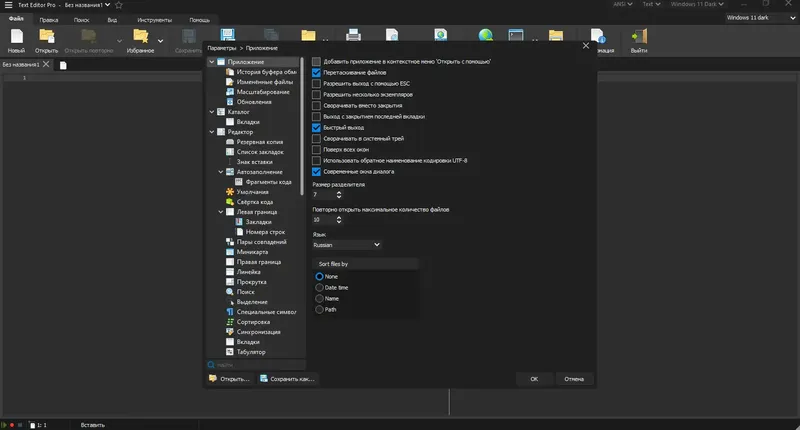This screenshot has width=800, height=430.
Task: Open the Язык dropdown showing Russian
Action: coord(346,245)
